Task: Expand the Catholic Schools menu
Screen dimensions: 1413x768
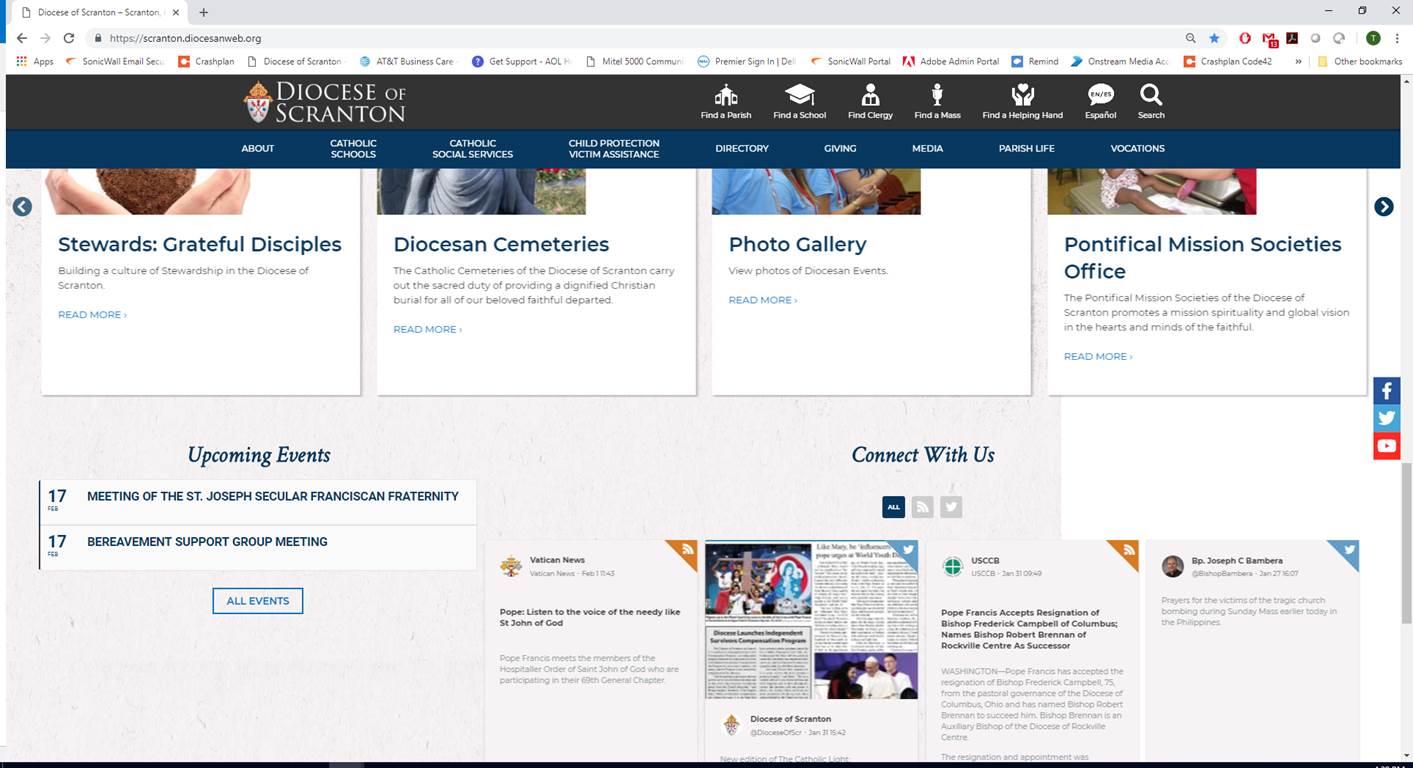Action: point(353,149)
